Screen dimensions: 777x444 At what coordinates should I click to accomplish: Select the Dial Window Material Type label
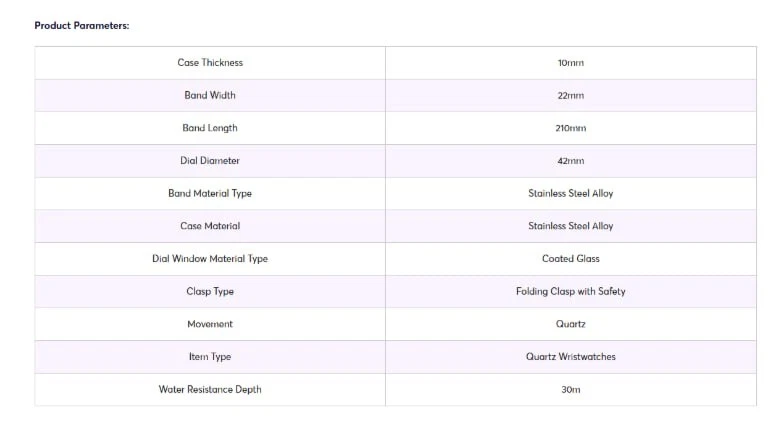210,259
